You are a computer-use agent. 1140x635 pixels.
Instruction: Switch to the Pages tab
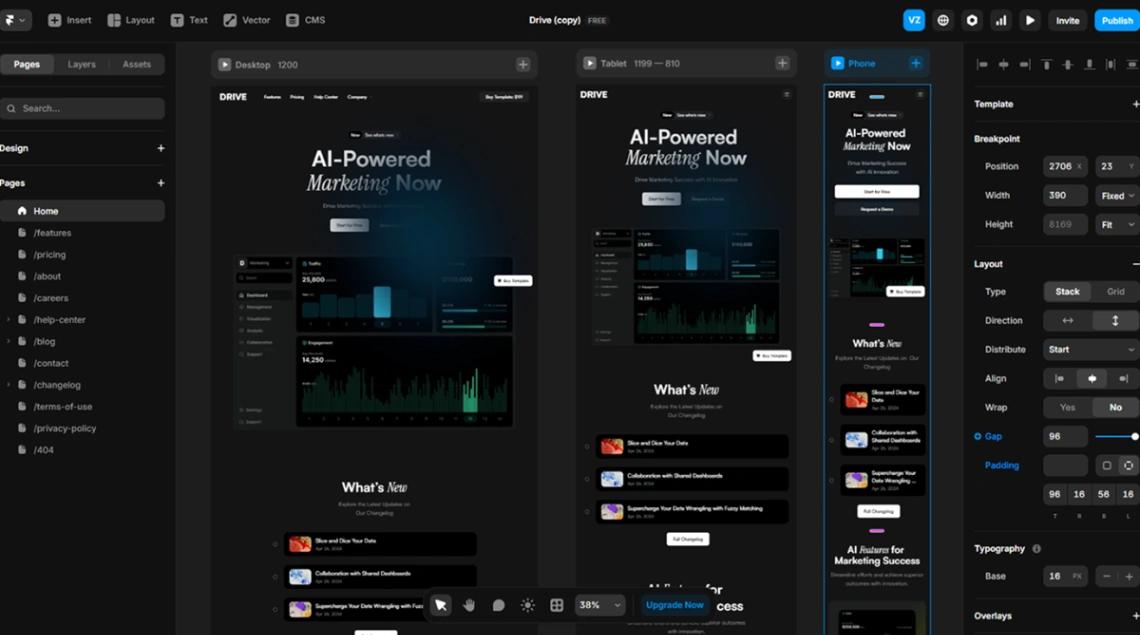(x=27, y=64)
